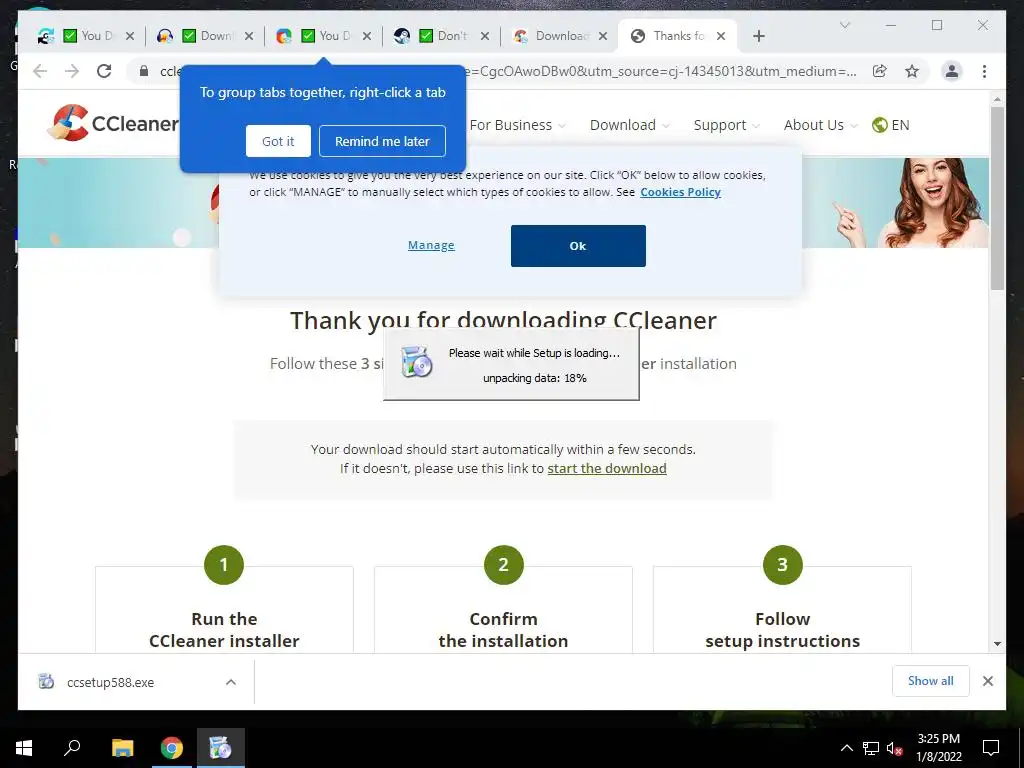Open the taskbar clock and date

938,748
